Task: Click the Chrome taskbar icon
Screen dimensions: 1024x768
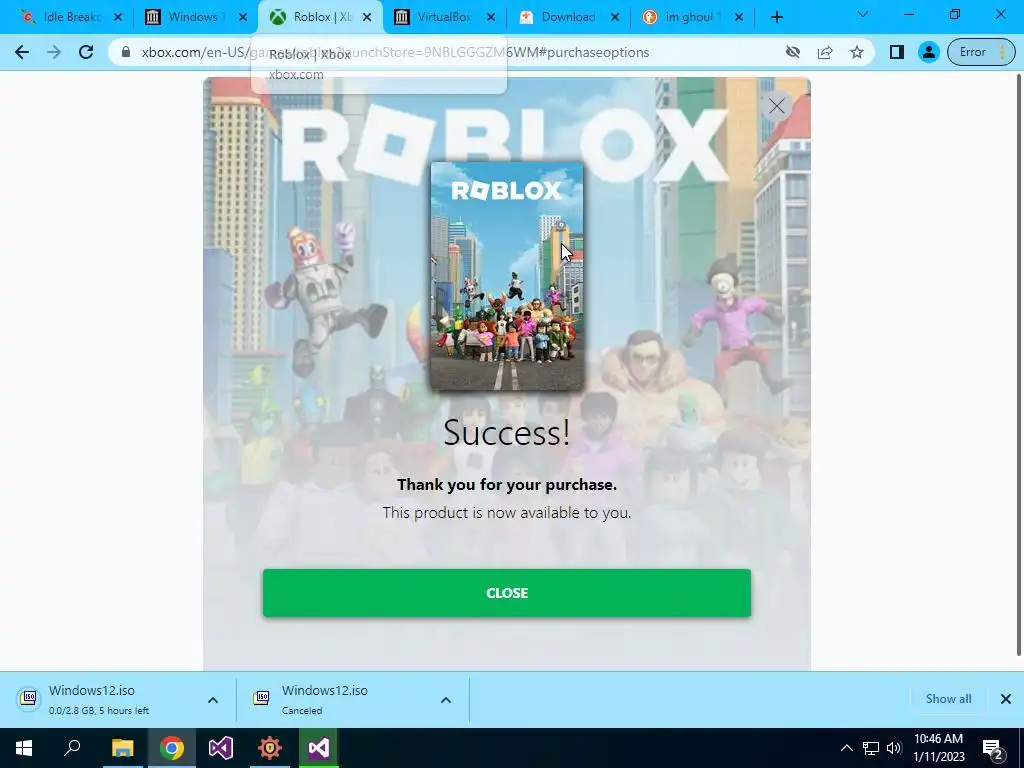Action: [x=172, y=748]
